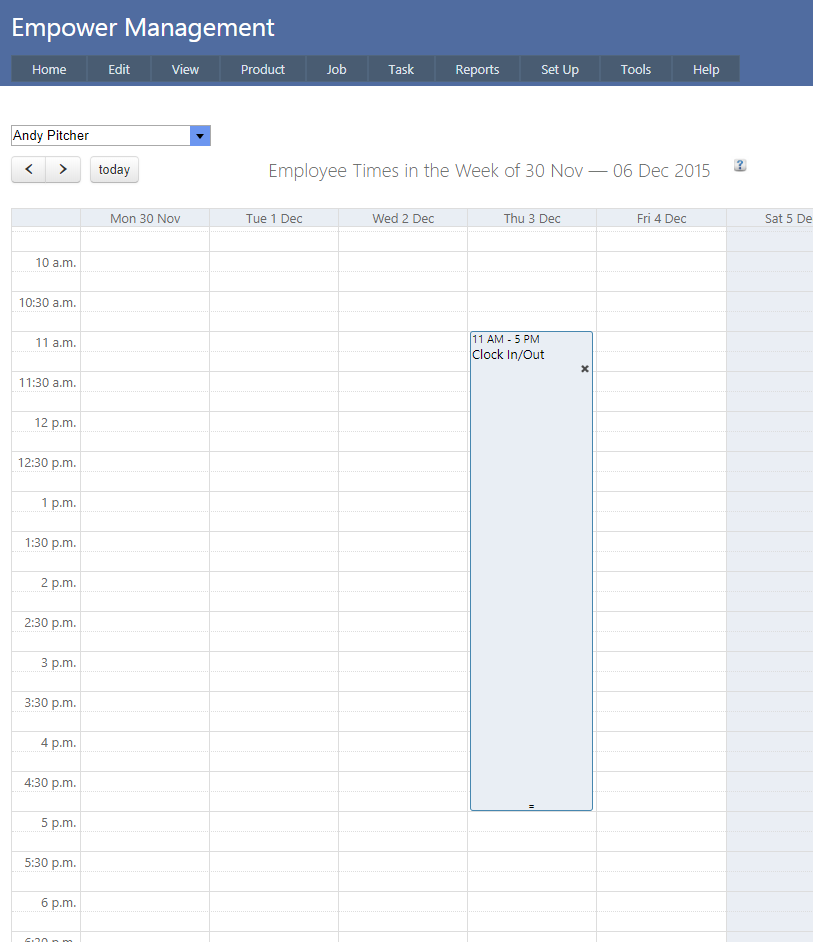This screenshot has width=813, height=942.
Task: Open the Product menu
Action: click(x=263, y=69)
